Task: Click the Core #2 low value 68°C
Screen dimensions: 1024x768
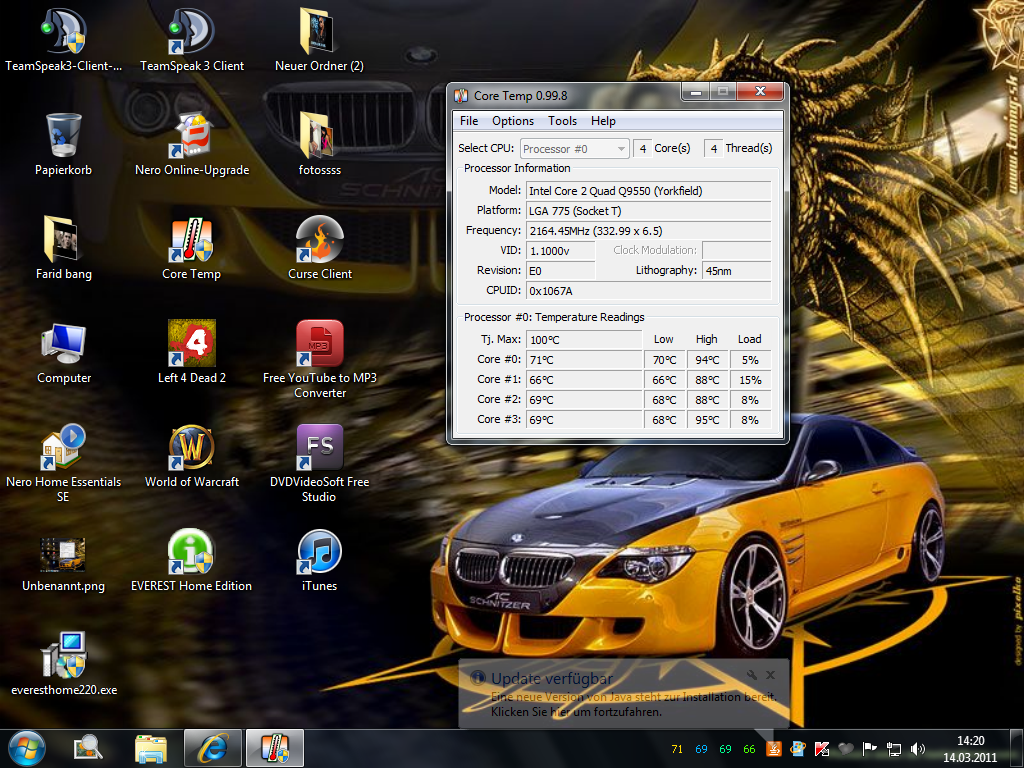Action: point(664,400)
